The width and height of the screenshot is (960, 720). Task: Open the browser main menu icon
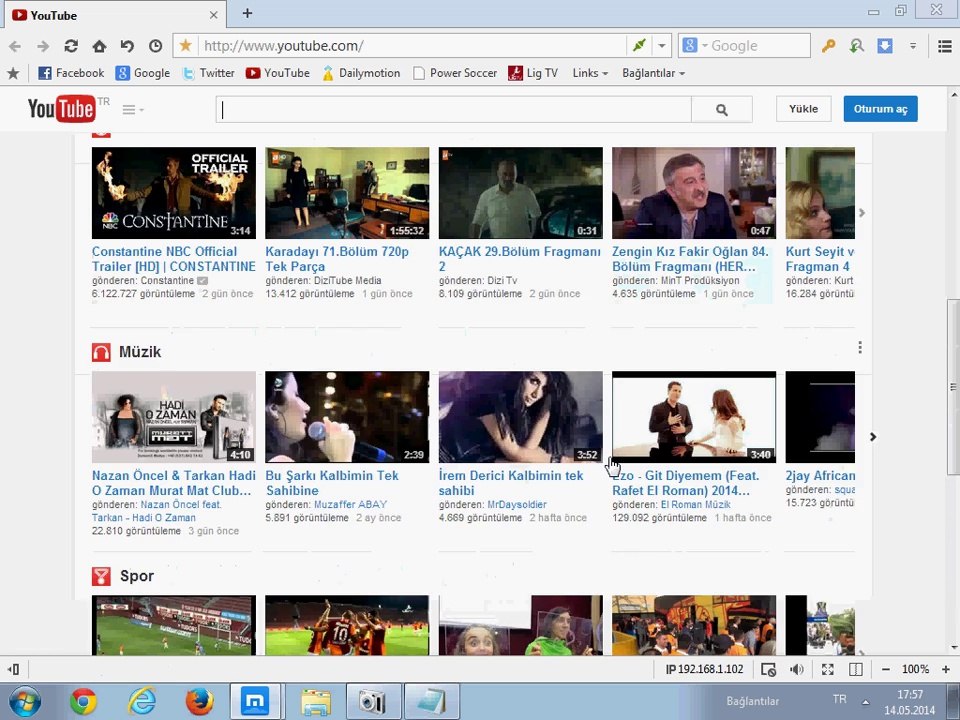tap(945, 46)
